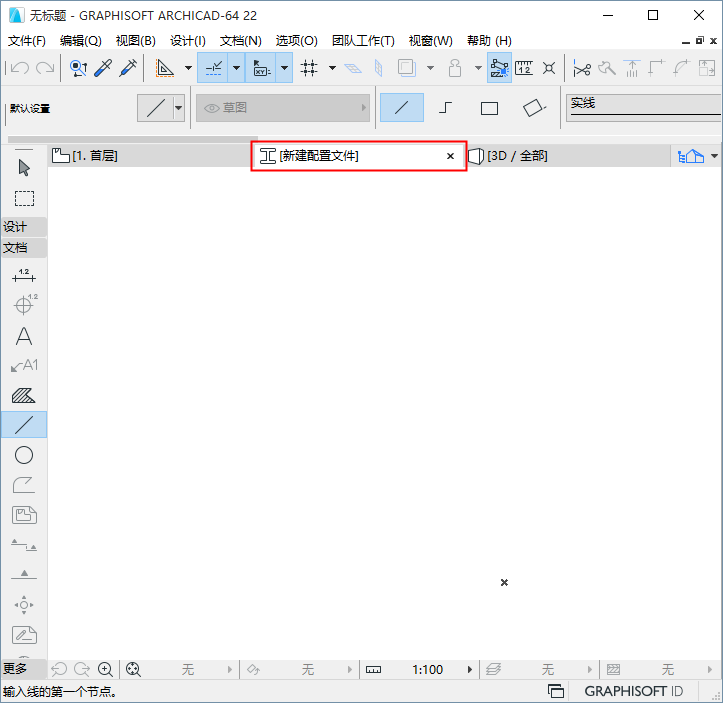Open the 选项(O) menu
This screenshot has height=703, width=723.
coord(296,41)
